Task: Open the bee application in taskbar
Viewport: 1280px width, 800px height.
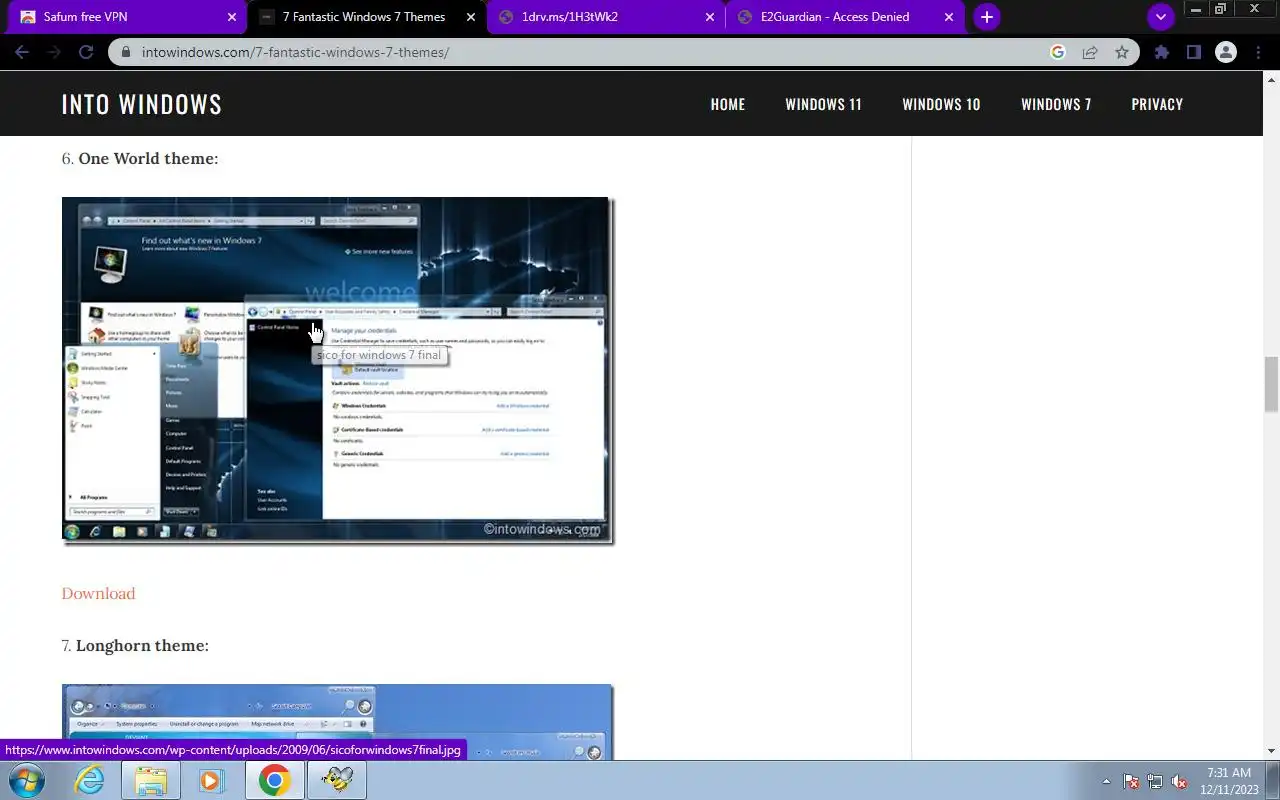Action: (x=337, y=780)
